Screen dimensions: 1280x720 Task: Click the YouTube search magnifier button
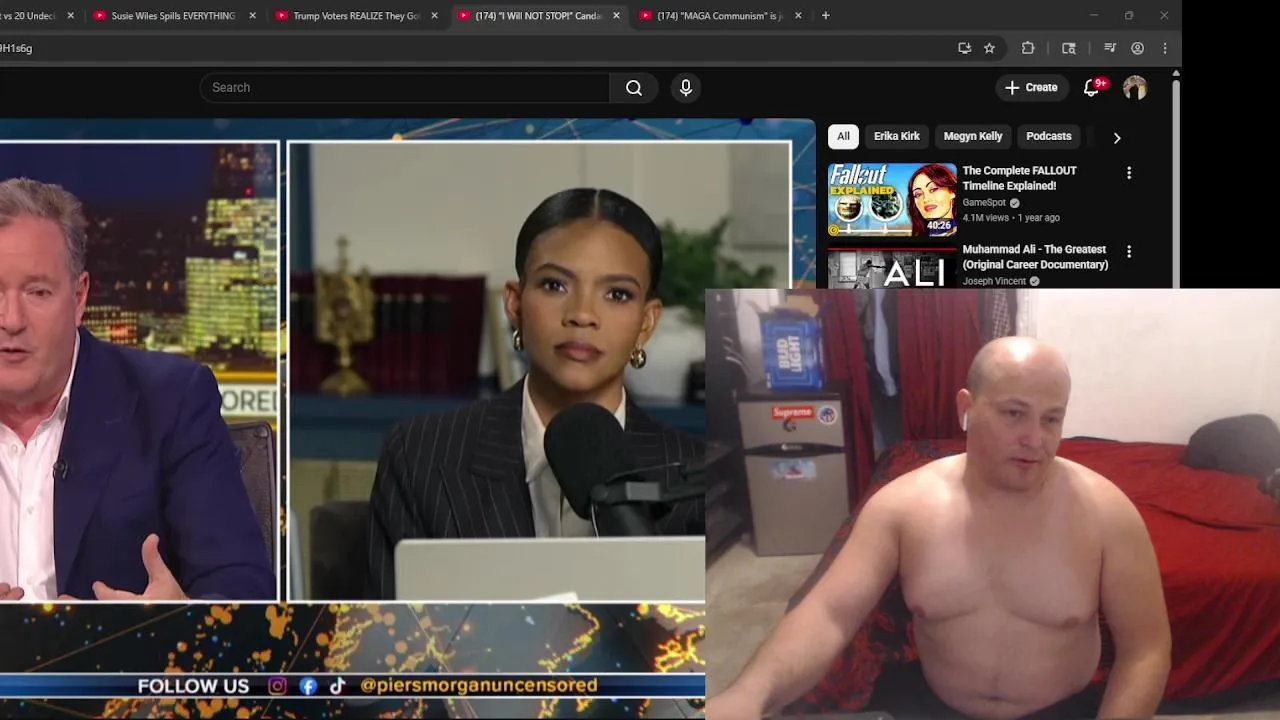(633, 88)
